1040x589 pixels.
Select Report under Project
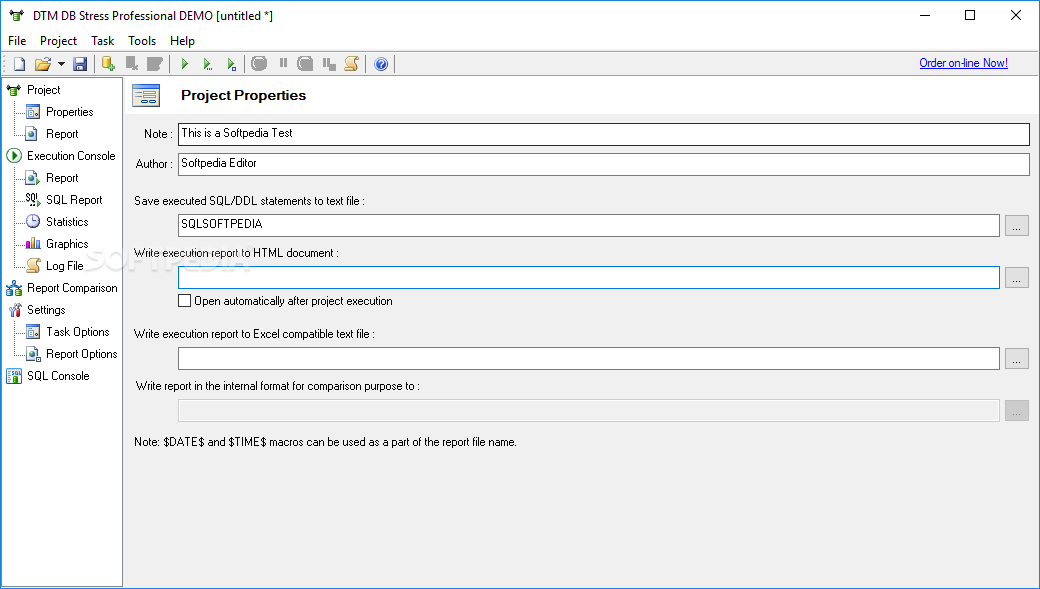point(62,133)
